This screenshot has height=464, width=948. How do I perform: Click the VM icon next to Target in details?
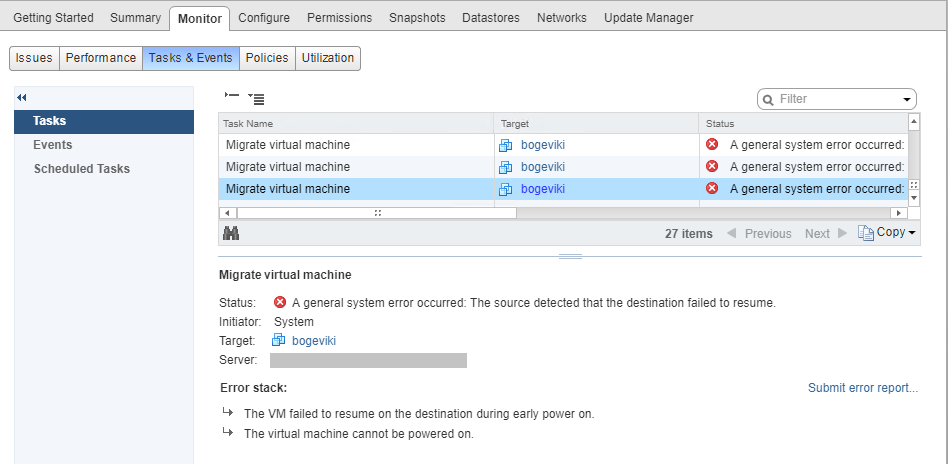point(279,341)
